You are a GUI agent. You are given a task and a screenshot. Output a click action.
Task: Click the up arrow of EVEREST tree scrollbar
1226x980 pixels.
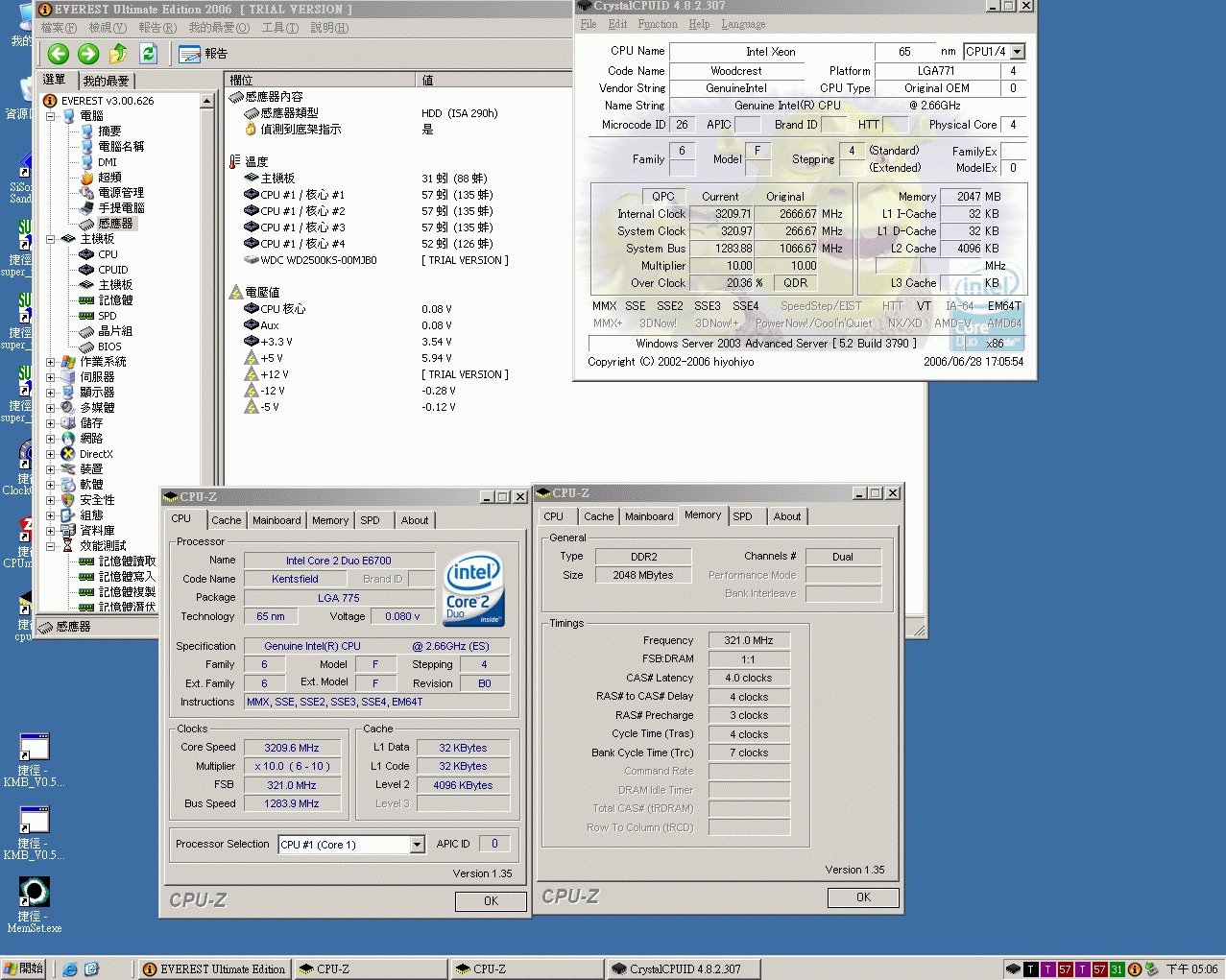coord(206,101)
